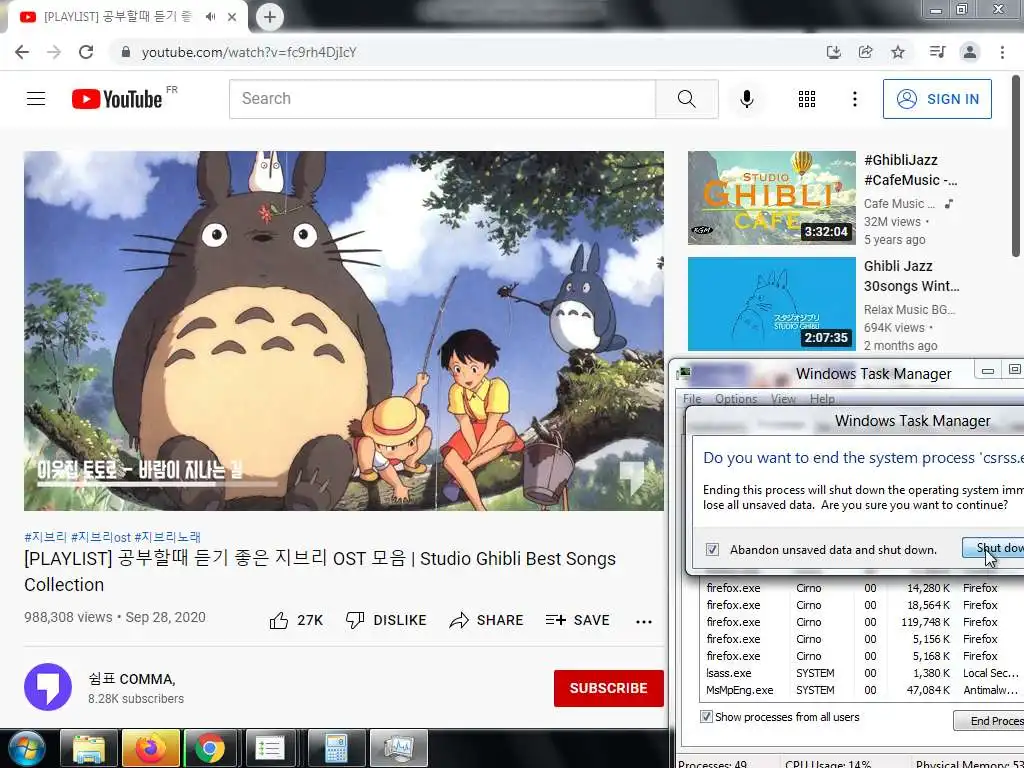The width and height of the screenshot is (1024, 768).
Task: Open Options menu in Task Manager
Action: pos(736,399)
